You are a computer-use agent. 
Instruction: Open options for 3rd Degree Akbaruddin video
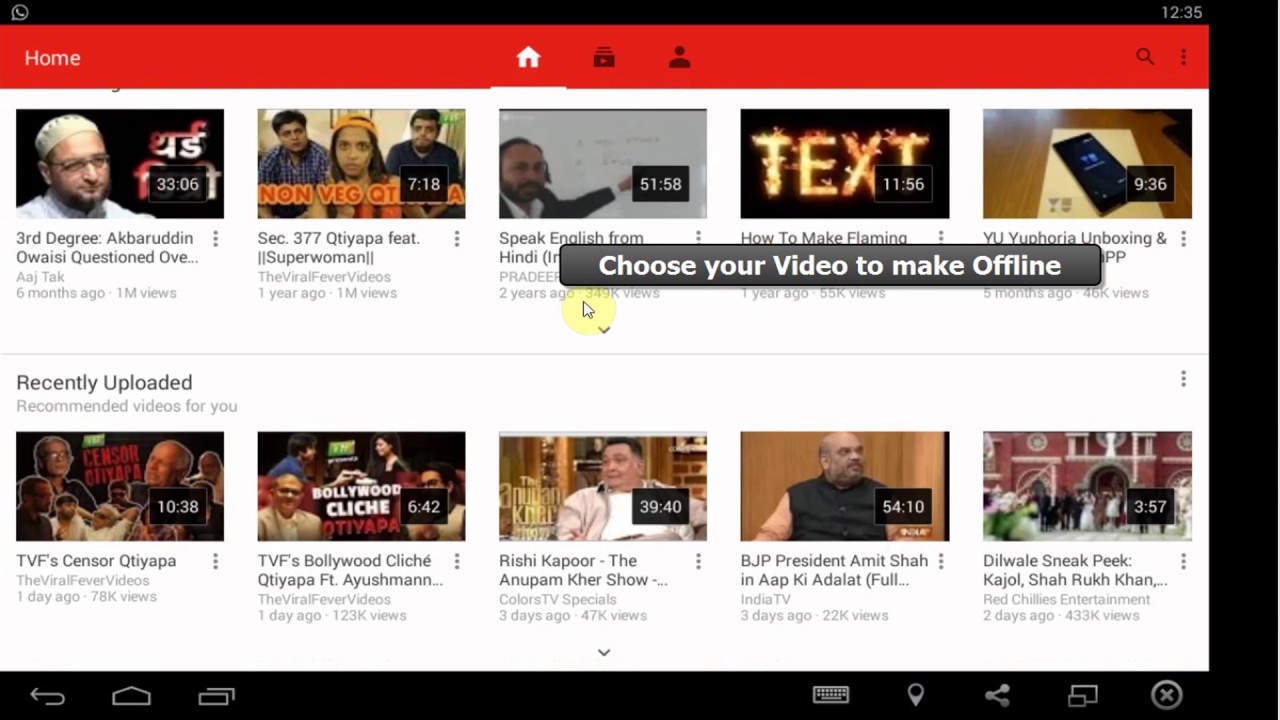click(x=215, y=239)
